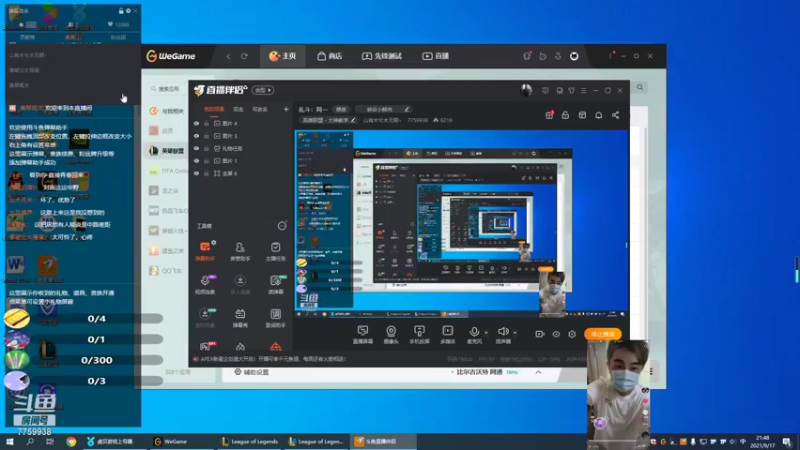This screenshot has height=450, width=800.
Task: Open the 读弹幕 tool in the toolbox
Action: (x=276, y=284)
